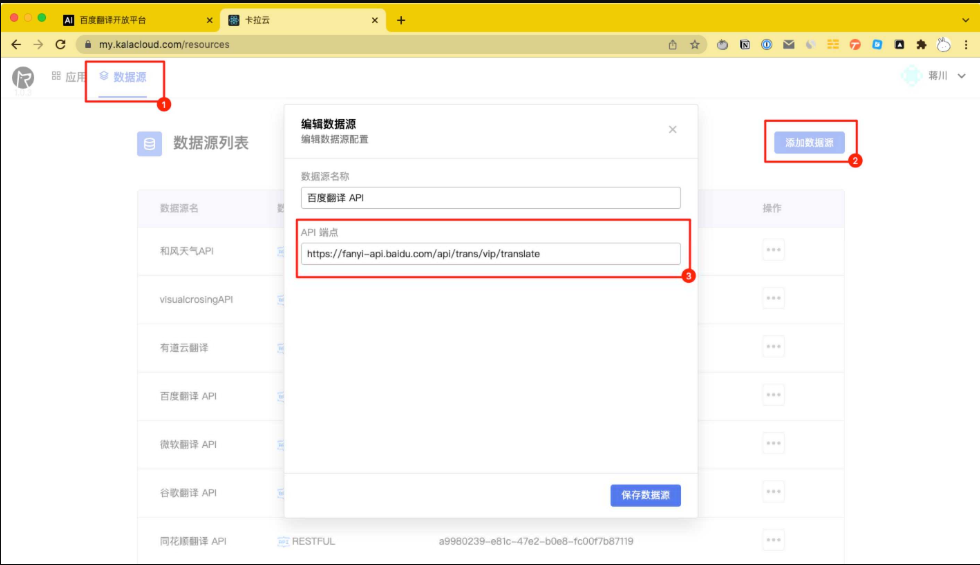
Task: Focus the API 端点 input field
Action: pos(491,254)
